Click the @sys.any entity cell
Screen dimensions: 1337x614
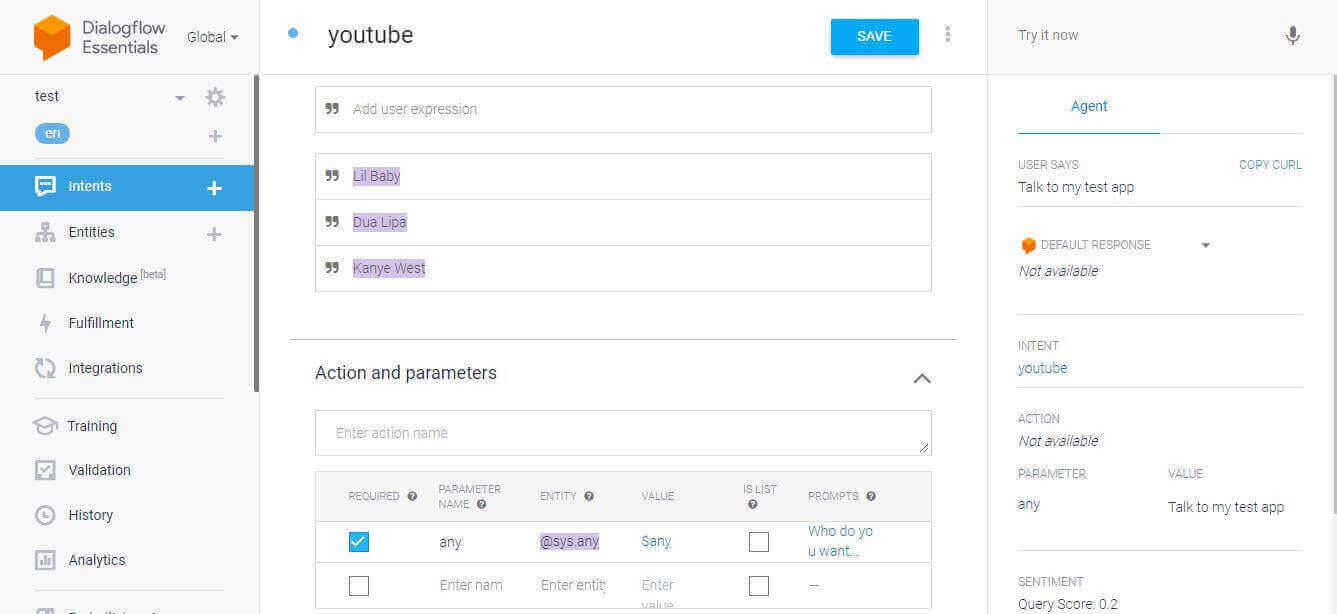tap(569, 541)
